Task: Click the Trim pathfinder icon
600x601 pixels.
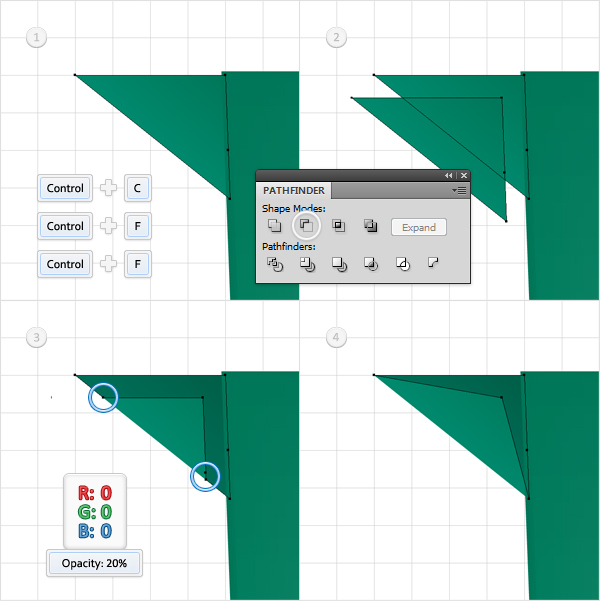Action: pyautogui.click(x=307, y=264)
